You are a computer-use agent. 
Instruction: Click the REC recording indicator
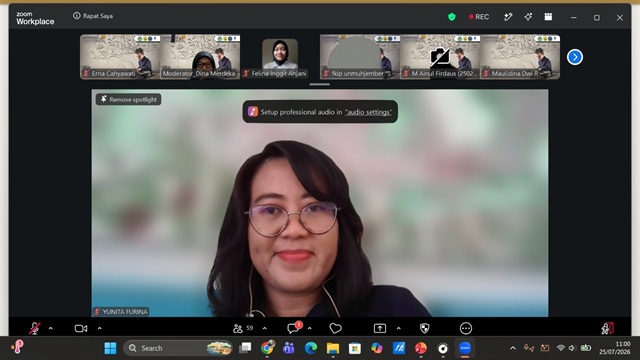pyautogui.click(x=479, y=17)
